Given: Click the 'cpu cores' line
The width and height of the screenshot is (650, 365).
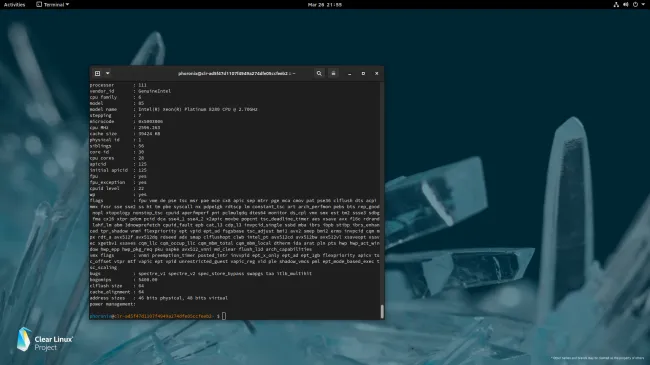Looking at the screenshot, I should point(117,158).
